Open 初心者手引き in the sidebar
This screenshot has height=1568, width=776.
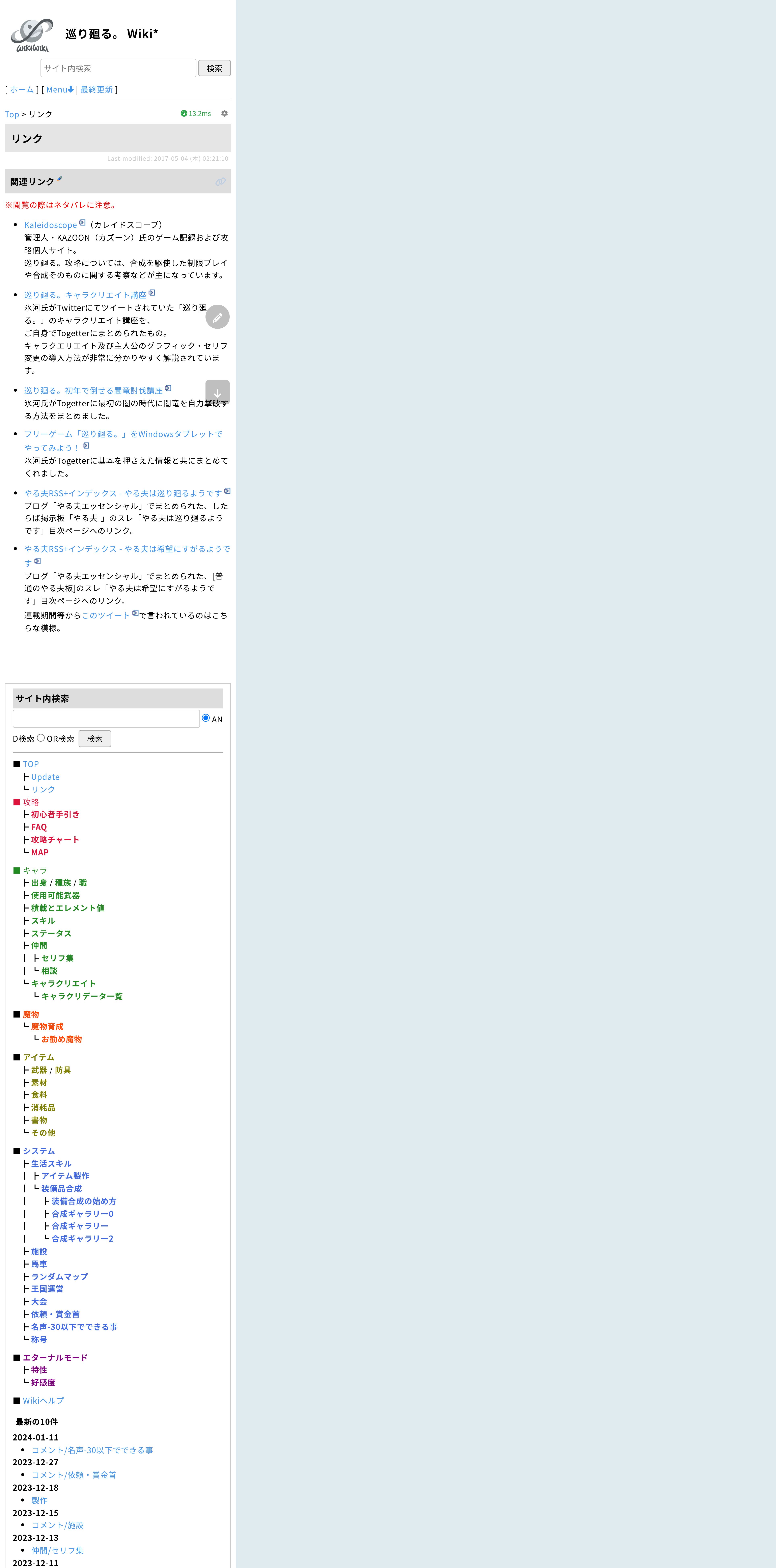point(55,814)
